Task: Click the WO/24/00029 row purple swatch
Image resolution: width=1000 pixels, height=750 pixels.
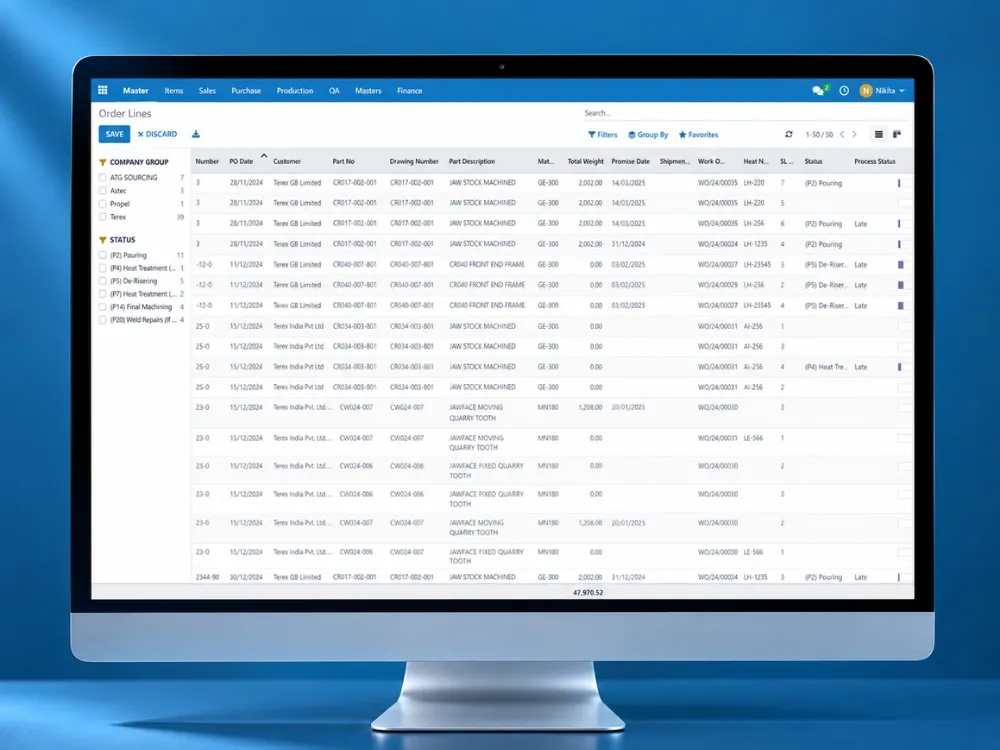Action: (901, 285)
